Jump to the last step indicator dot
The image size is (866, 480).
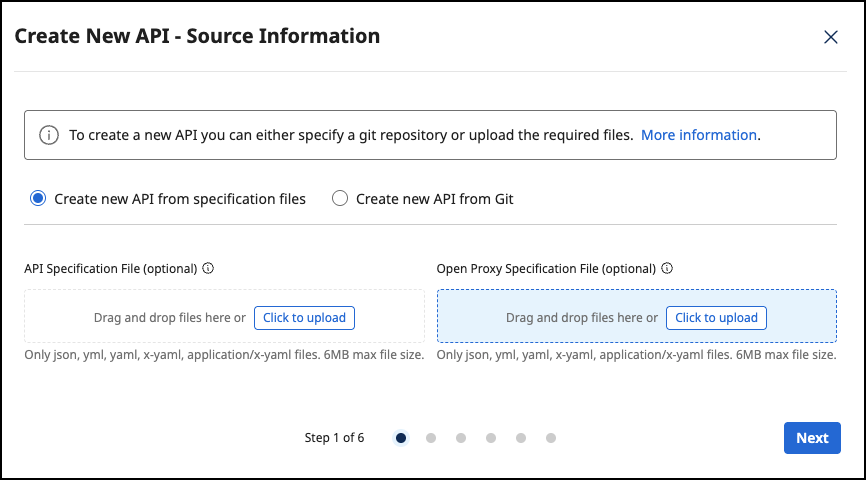pos(551,438)
